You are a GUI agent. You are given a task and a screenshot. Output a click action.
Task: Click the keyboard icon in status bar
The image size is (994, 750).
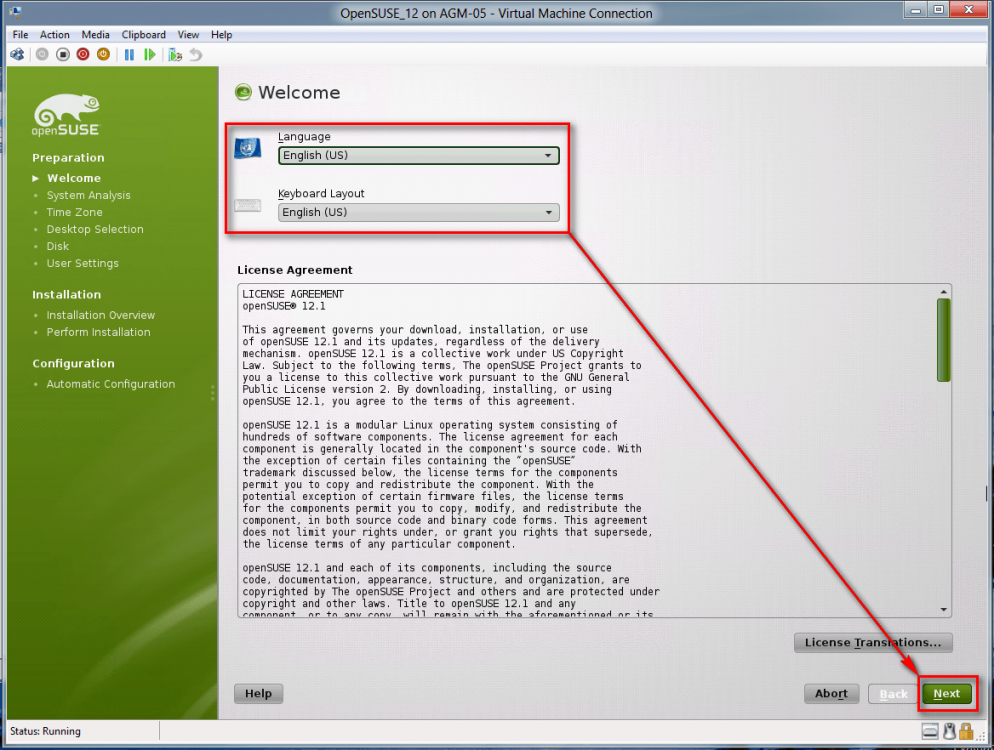click(x=929, y=731)
